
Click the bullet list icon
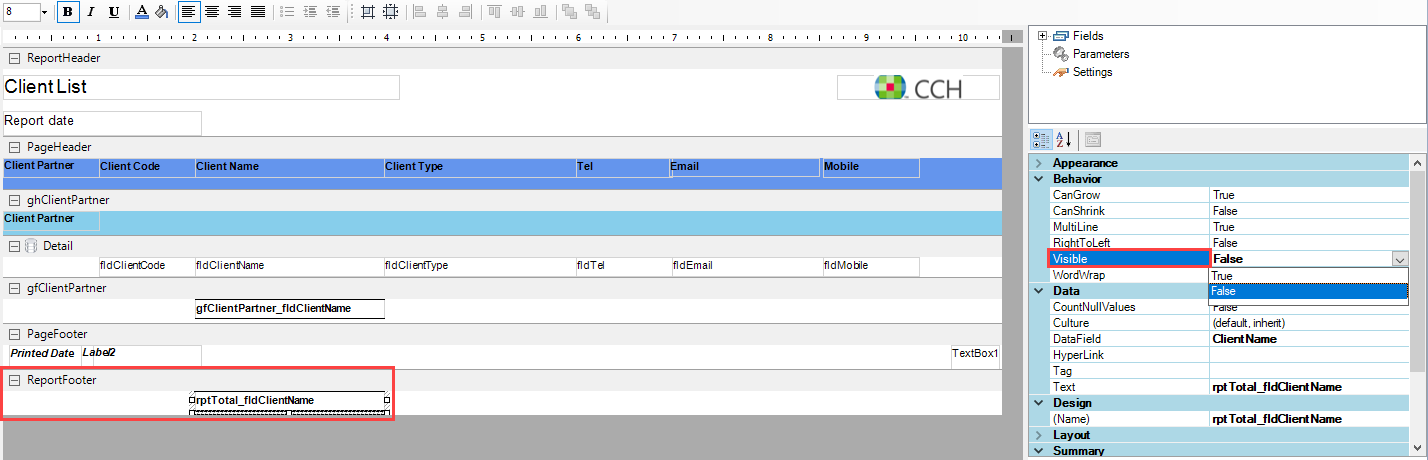[x=287, y=12]
